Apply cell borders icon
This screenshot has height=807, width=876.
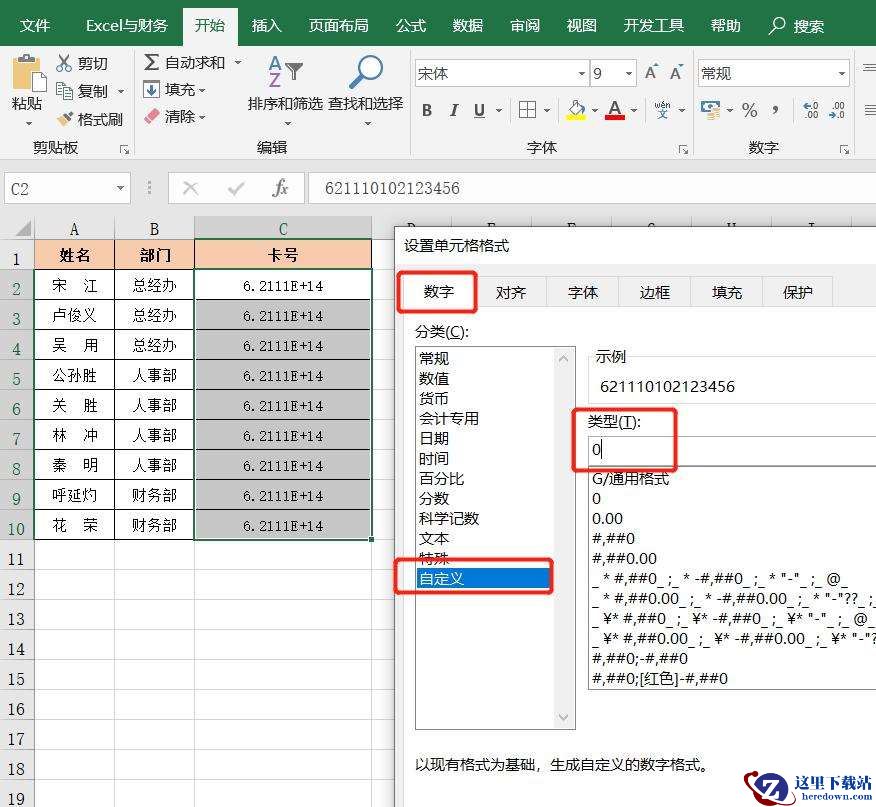(527, 110)
